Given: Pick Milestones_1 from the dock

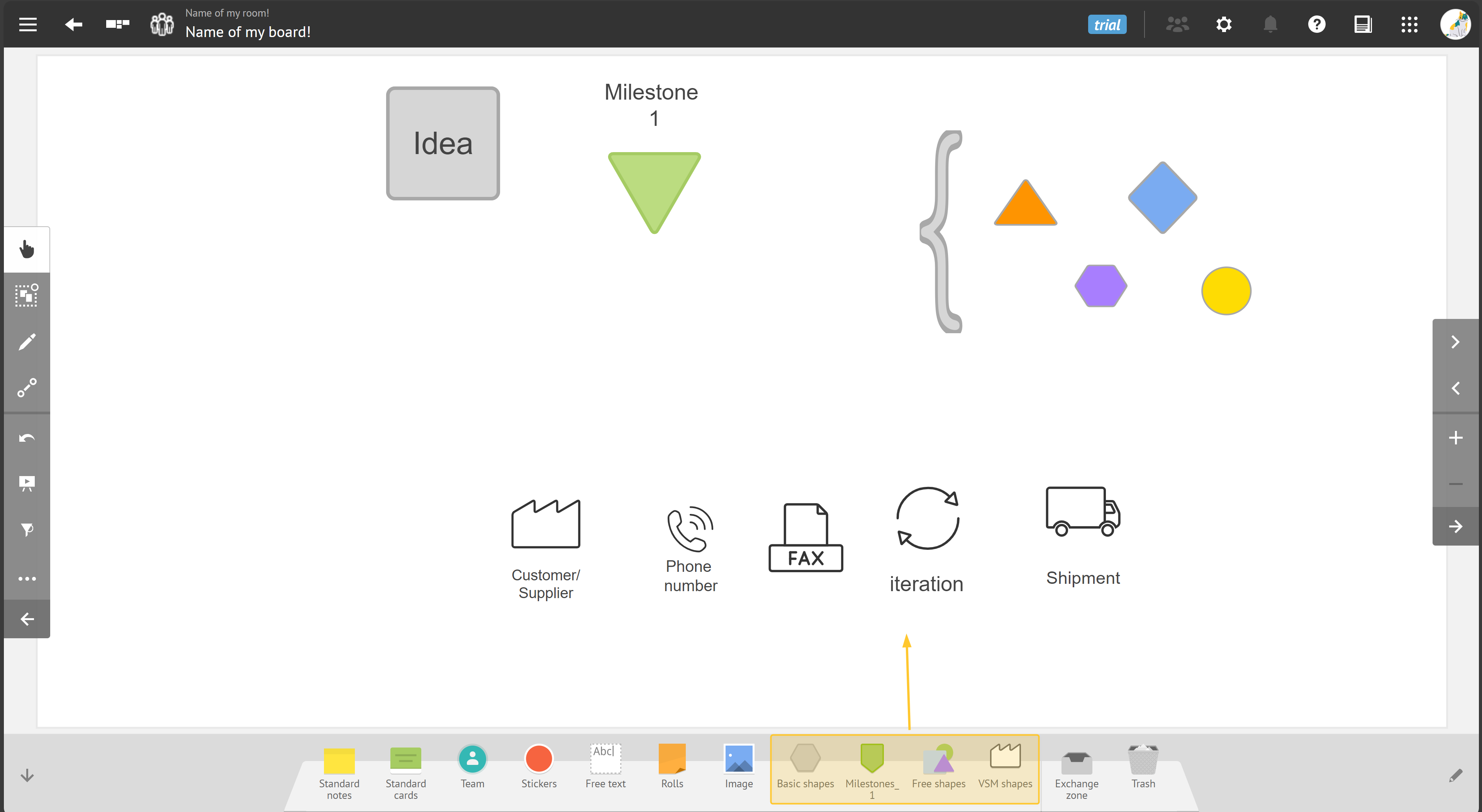Looking at the screenshot, I should [x=872, y=771].
